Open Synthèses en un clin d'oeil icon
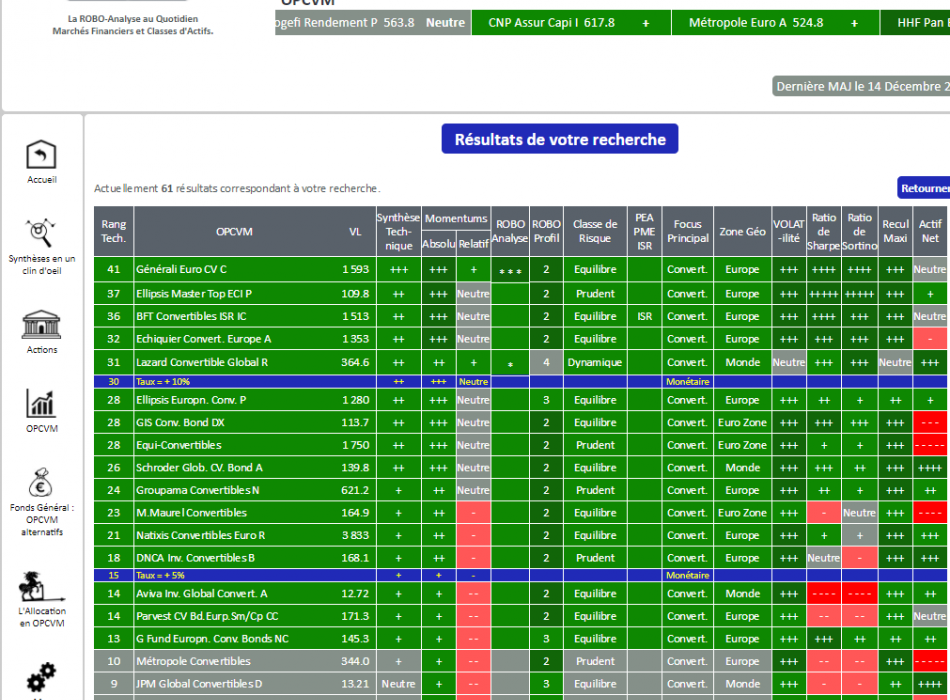950x700 pixels. 41,234
